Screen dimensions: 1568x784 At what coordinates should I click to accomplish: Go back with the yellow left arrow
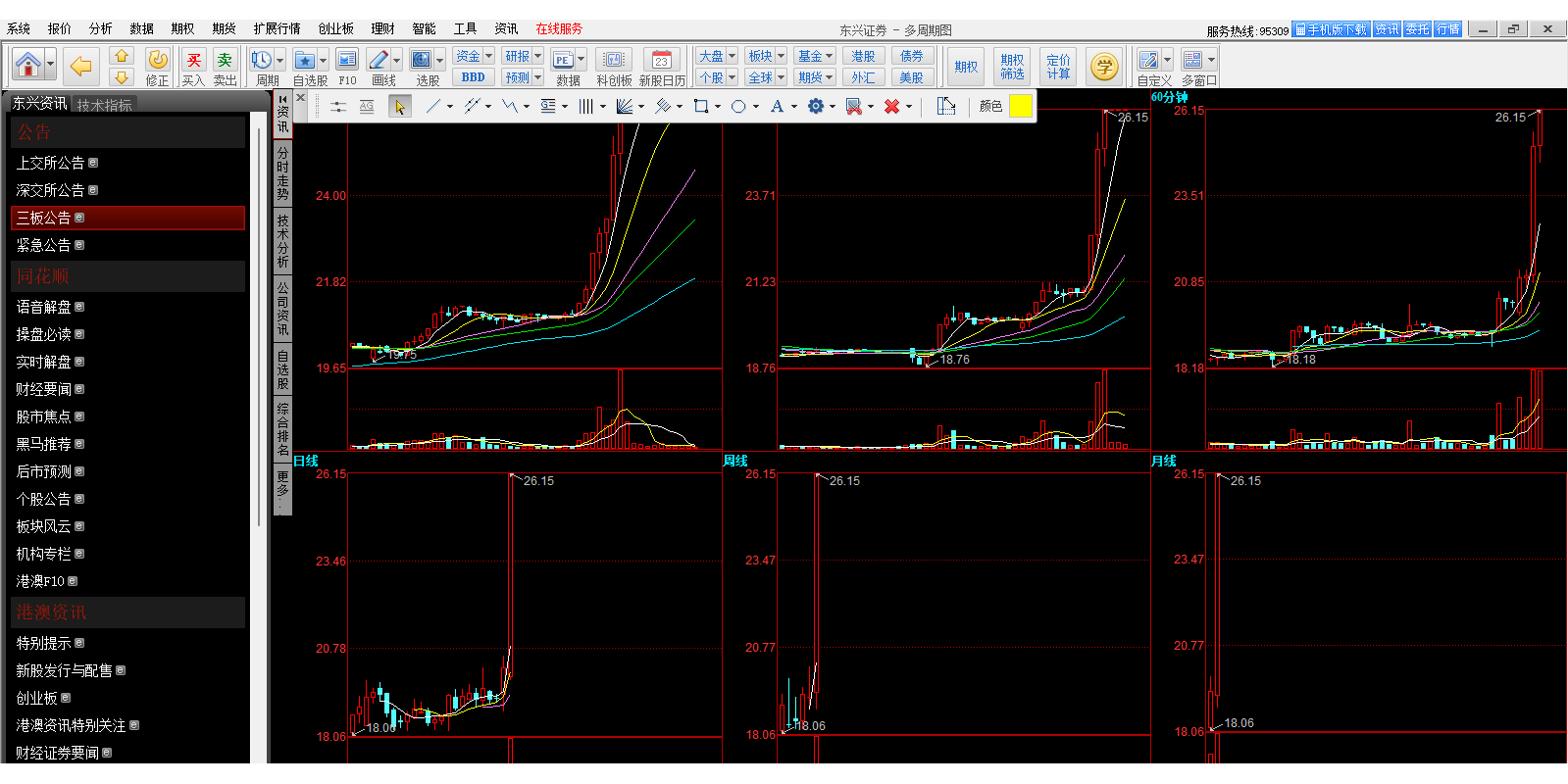click(80, 66)
